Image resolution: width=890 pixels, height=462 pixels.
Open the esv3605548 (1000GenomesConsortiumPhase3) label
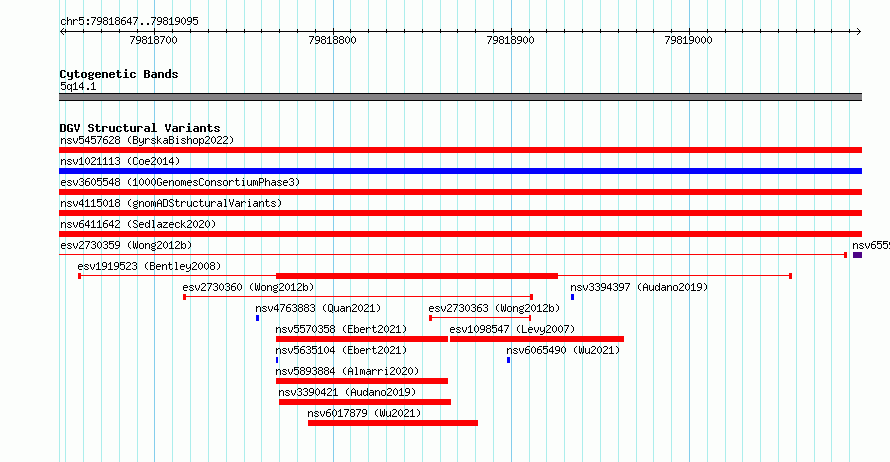[180, 182]
